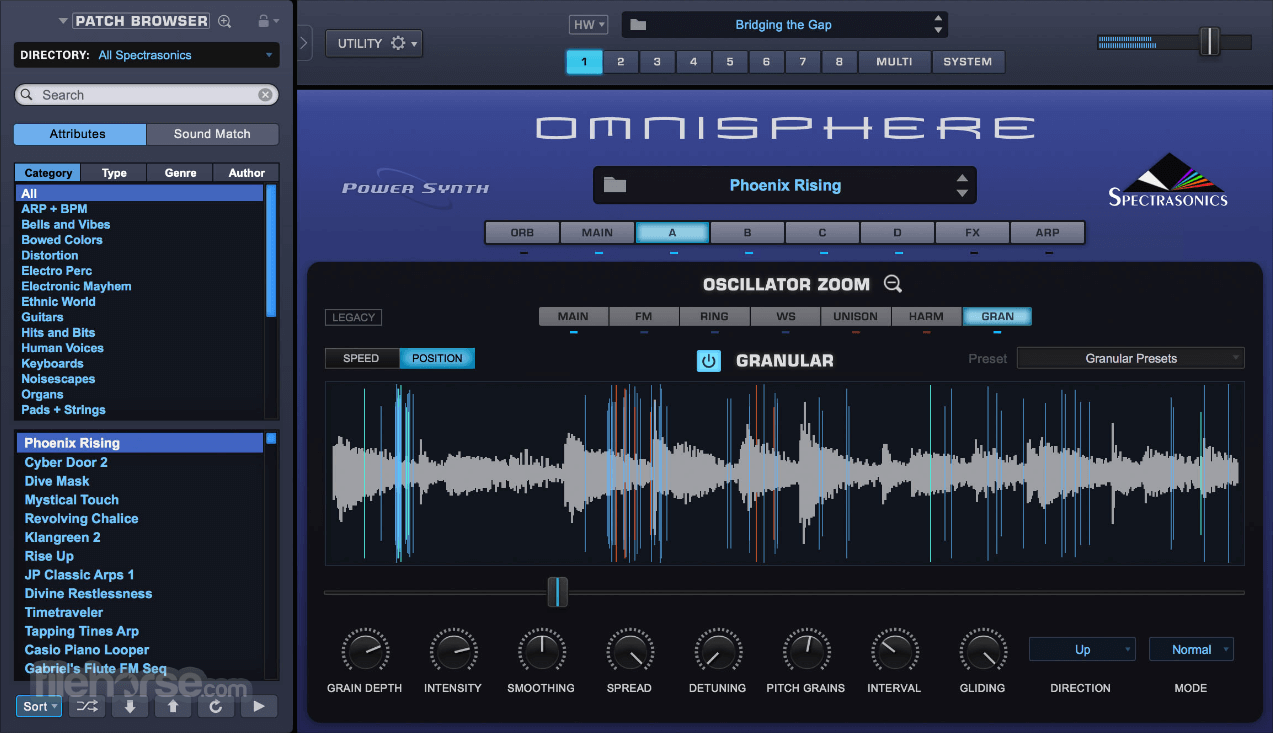Click the Phoenix Rising patch stepper arrows
Image resolution: width=1273 pixels, height=733 pixels.
click(x=962, y=185)
